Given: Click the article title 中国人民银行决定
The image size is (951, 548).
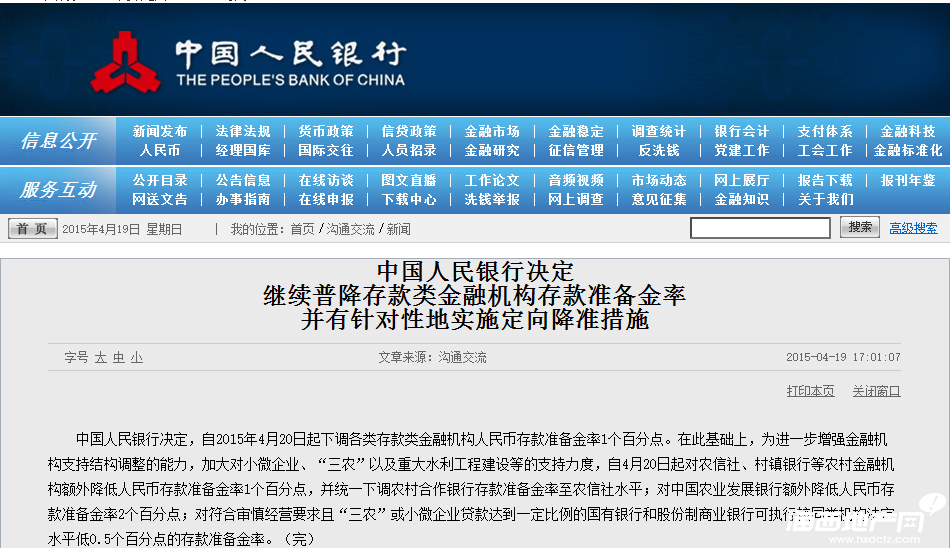Looking at the screenshot, I should click(475, 271).
